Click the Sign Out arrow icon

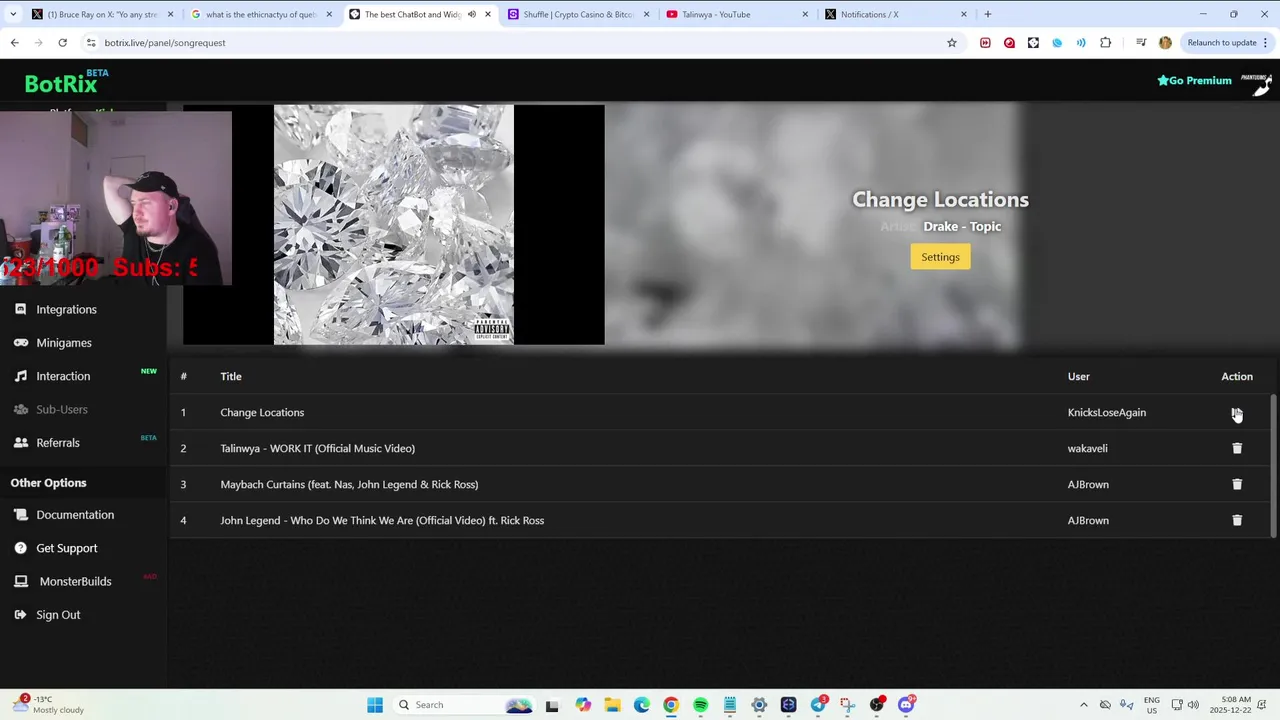tap(20, 614)
